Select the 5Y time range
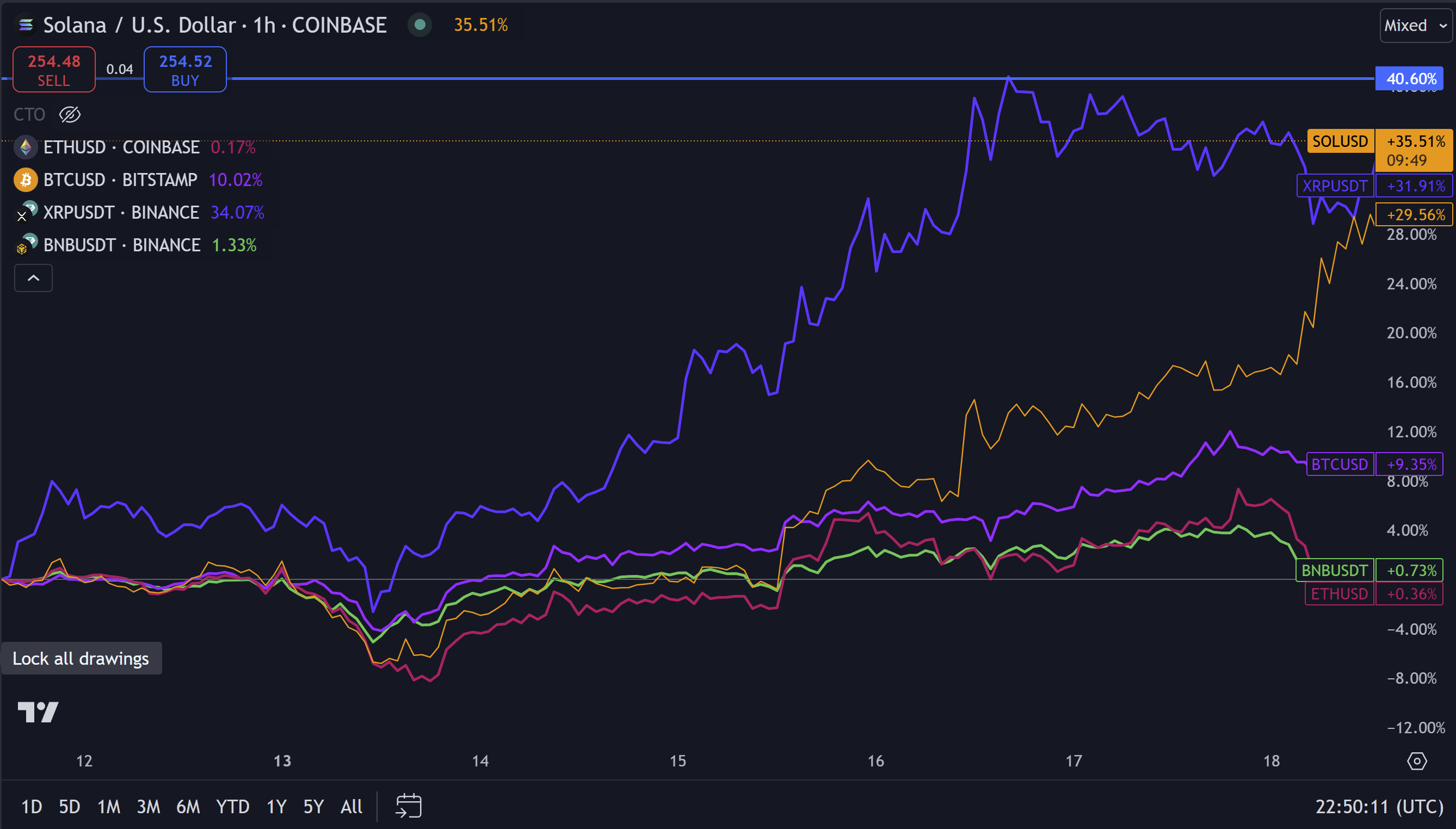 click(x=313, y=807)
